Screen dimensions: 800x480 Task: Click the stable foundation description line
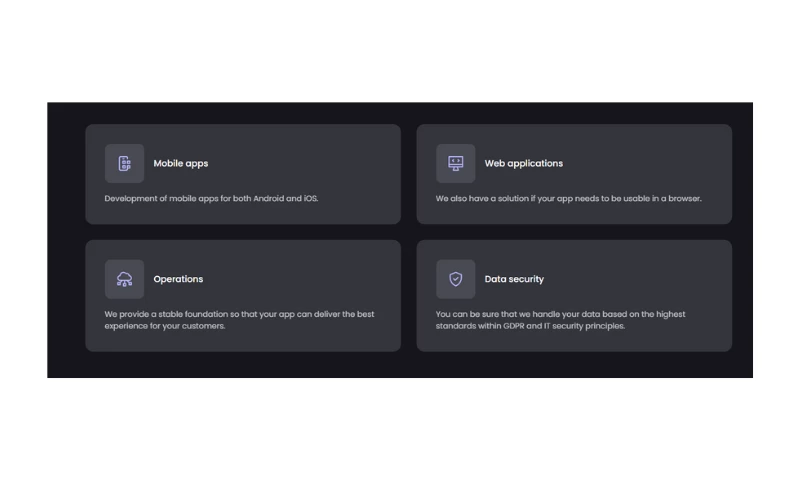239,314
